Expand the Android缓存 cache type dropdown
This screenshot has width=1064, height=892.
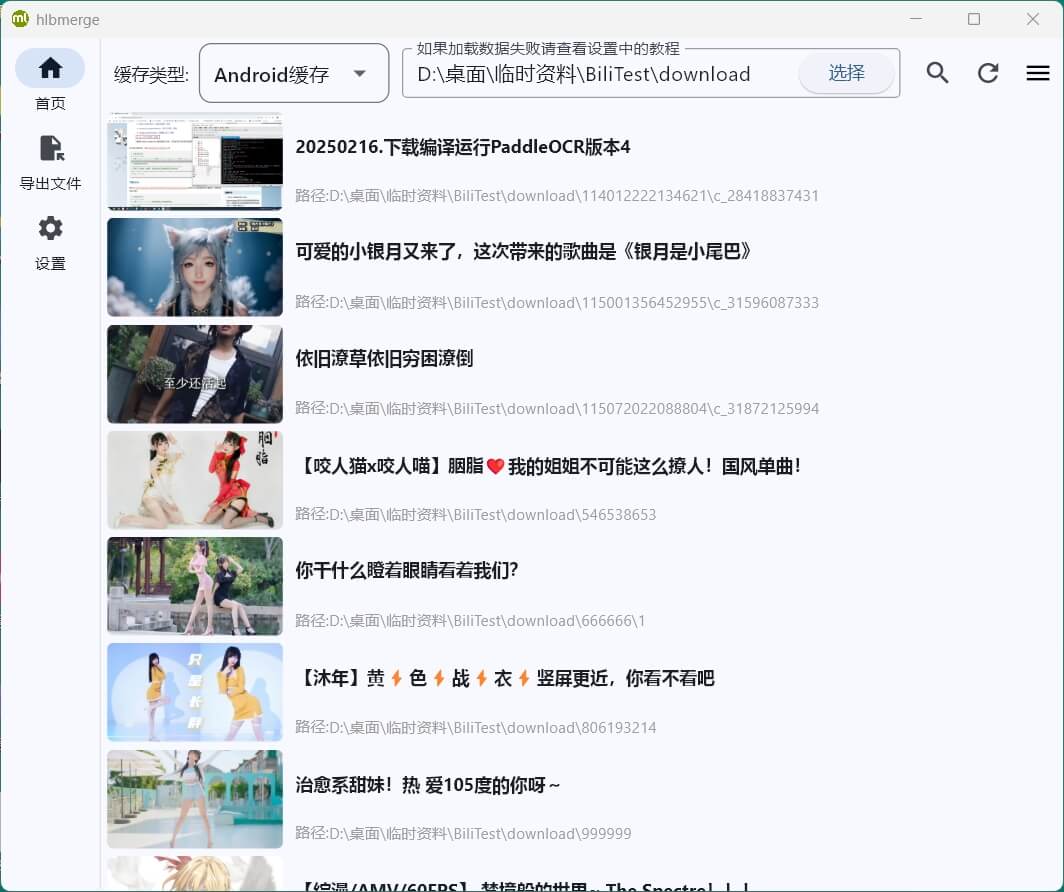point(294,73)
